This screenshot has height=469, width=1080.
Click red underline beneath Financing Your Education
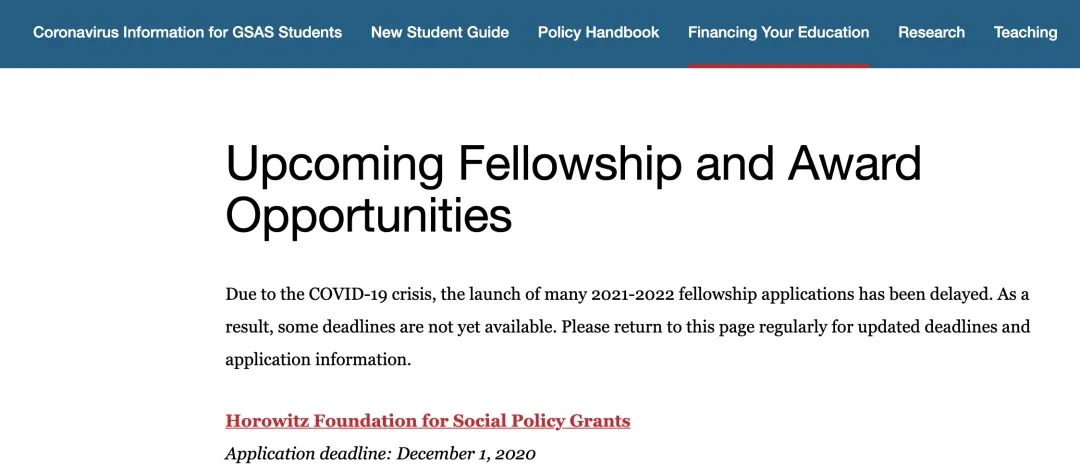pyautogui.click(x=778, y=65)
